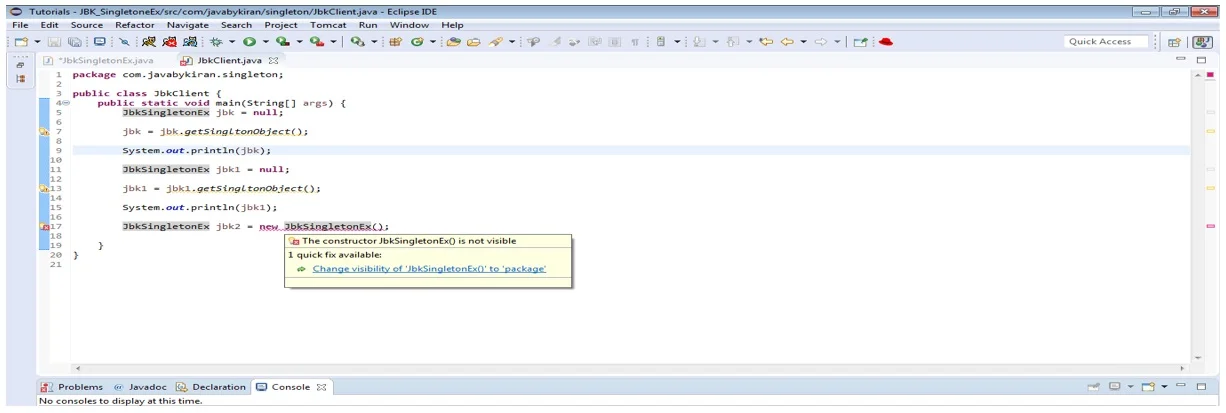Click the editor vertical scrollbar down arrow
This screenshot has height=413, width=1226.
[x=1198, y=357]
